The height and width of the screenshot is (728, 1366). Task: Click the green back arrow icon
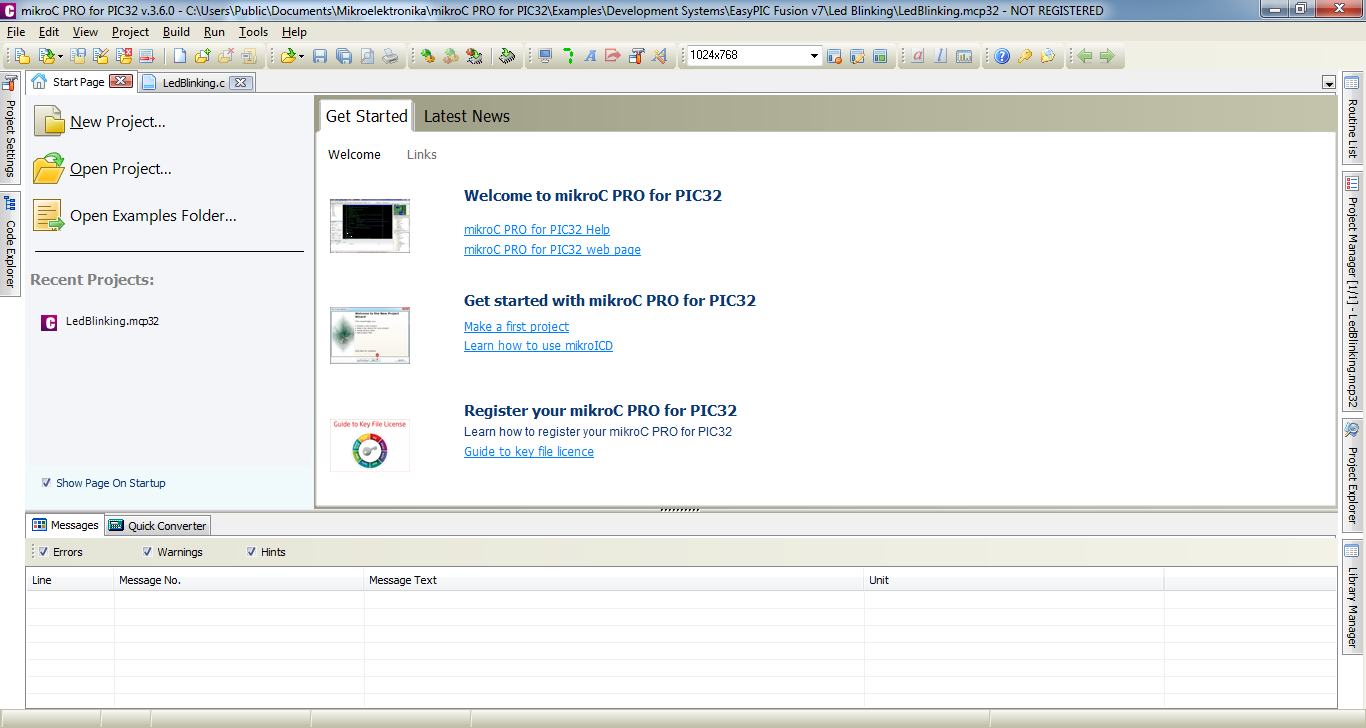1085,56
